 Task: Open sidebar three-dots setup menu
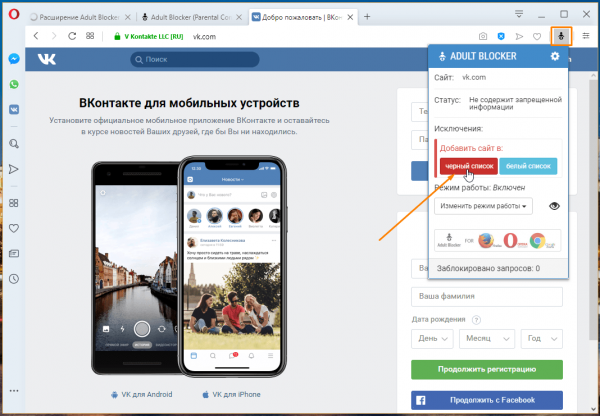(x=14, y=391)
